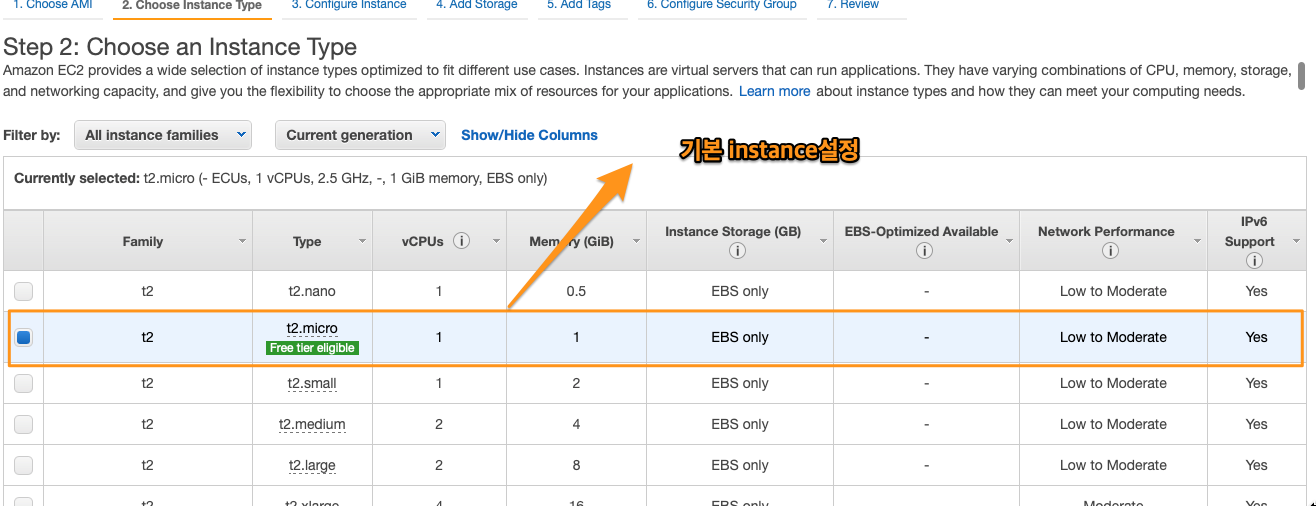Click the Network Performance info icon
Image resolution: width=1316 pixels, height=506 pixels.
tap(1109, 251)
